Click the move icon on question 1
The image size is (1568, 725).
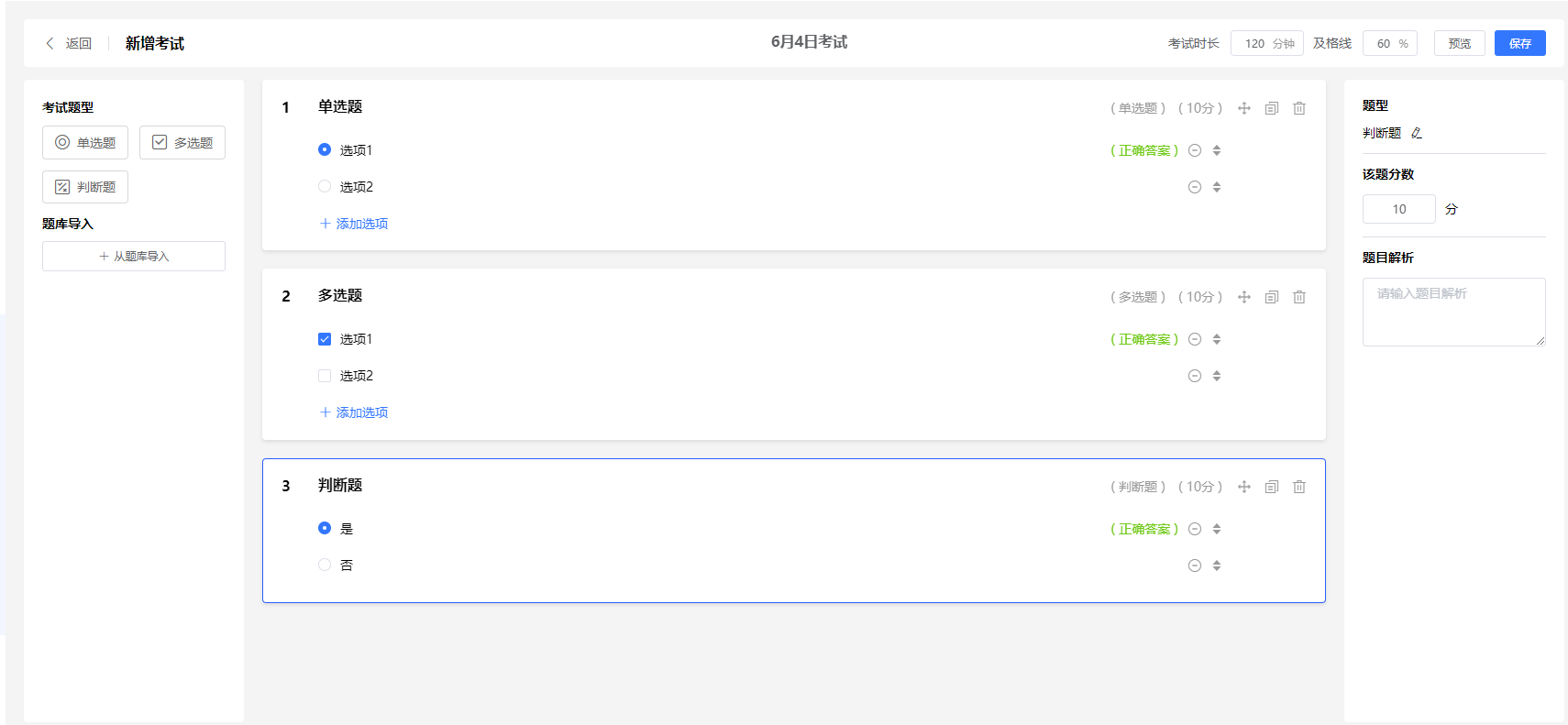[x=1244, y=108]
